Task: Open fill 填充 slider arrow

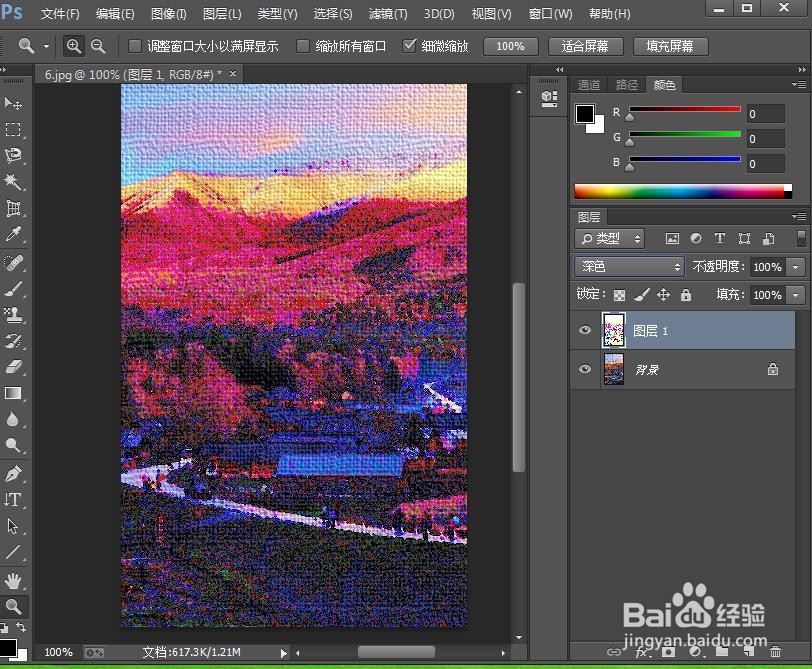Action: click(x=796, y=295)
